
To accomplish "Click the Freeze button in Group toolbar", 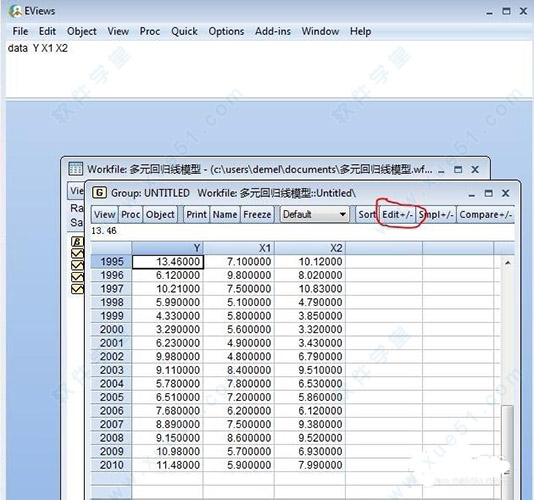I will (257, 215).
